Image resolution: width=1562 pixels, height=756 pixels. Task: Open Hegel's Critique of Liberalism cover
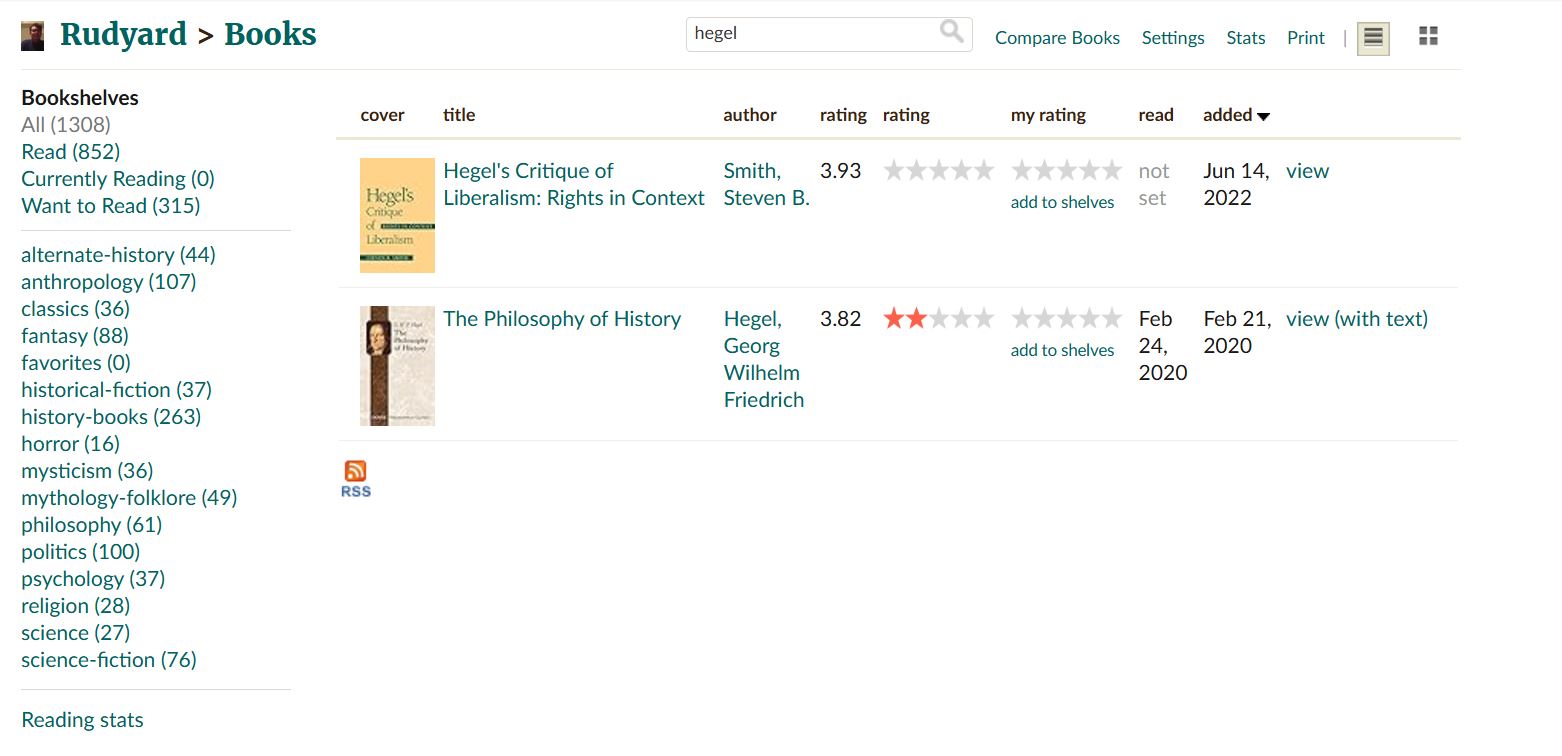coord(397,215)
